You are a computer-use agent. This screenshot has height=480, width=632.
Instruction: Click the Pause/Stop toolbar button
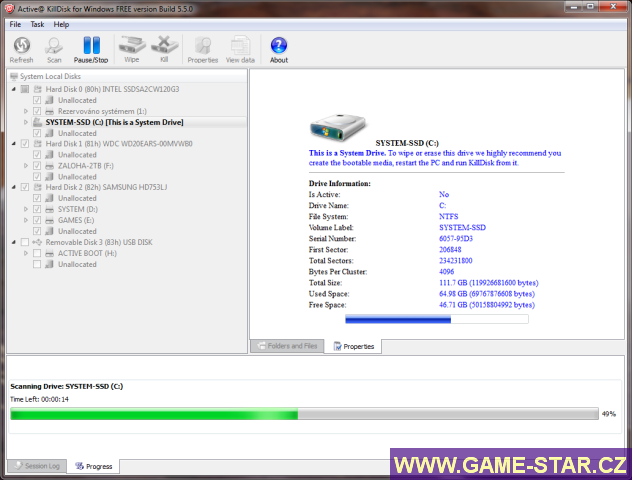tap(91, 50)
